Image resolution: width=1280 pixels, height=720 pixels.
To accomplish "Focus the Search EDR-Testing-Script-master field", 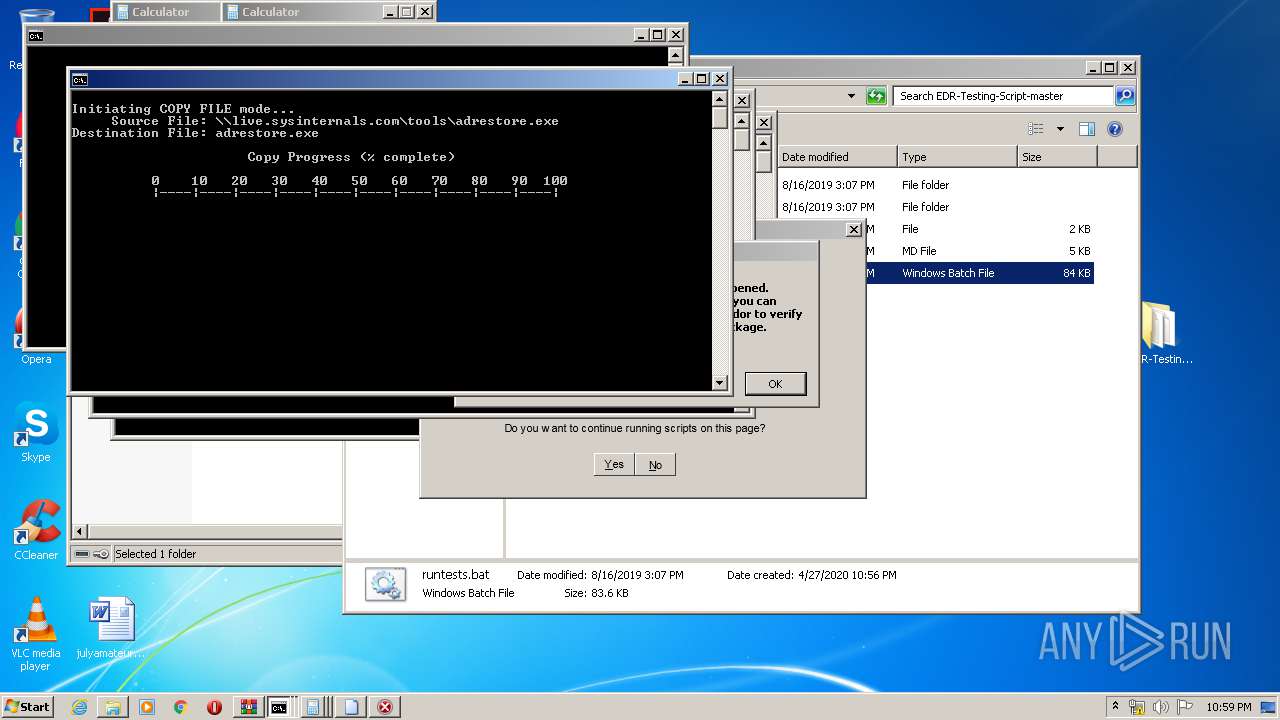I will point(1004,96).
